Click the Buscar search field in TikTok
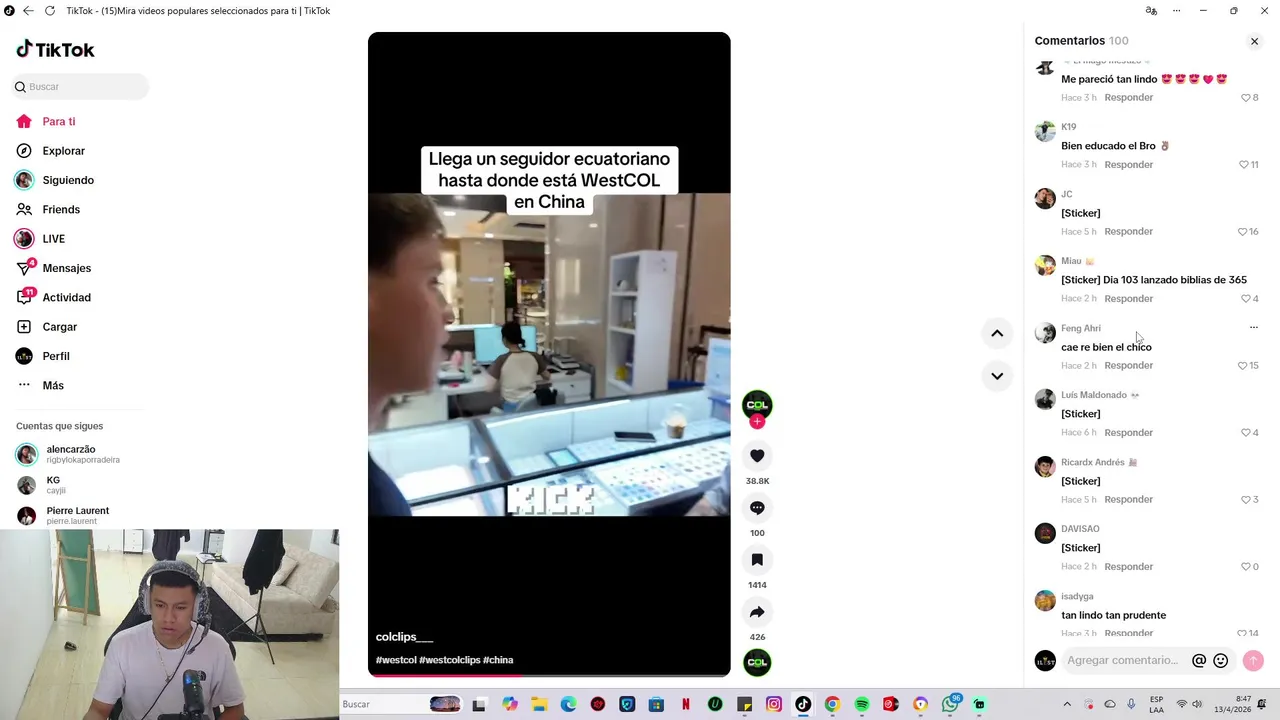 point(81,87)
